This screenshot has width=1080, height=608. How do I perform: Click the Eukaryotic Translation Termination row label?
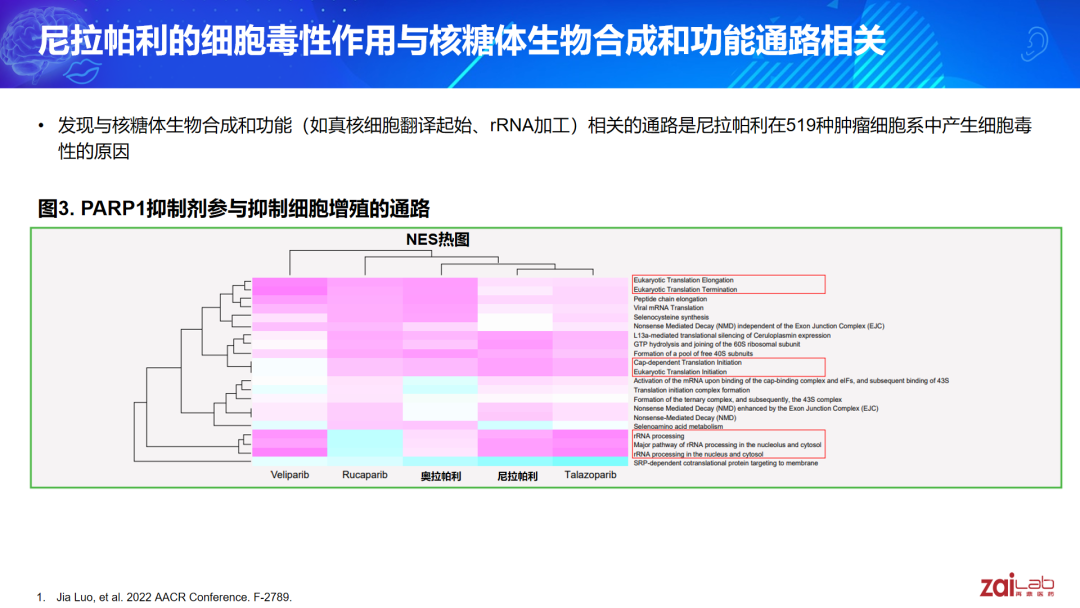click(685, 289)
